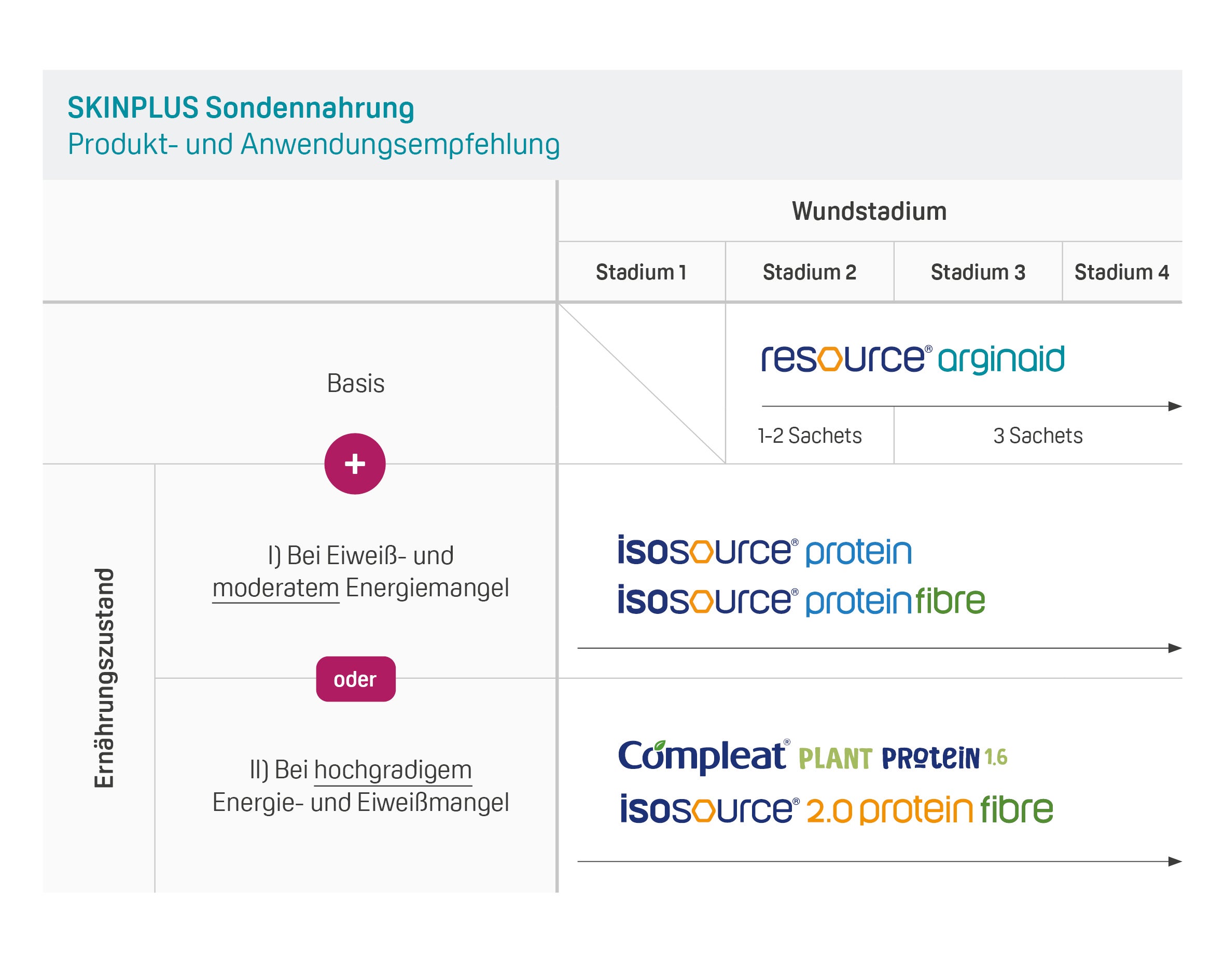Click the isosource 2.0 protein fibre logo
Viewport: 1225px width, 980px height.
pos(837,809)
